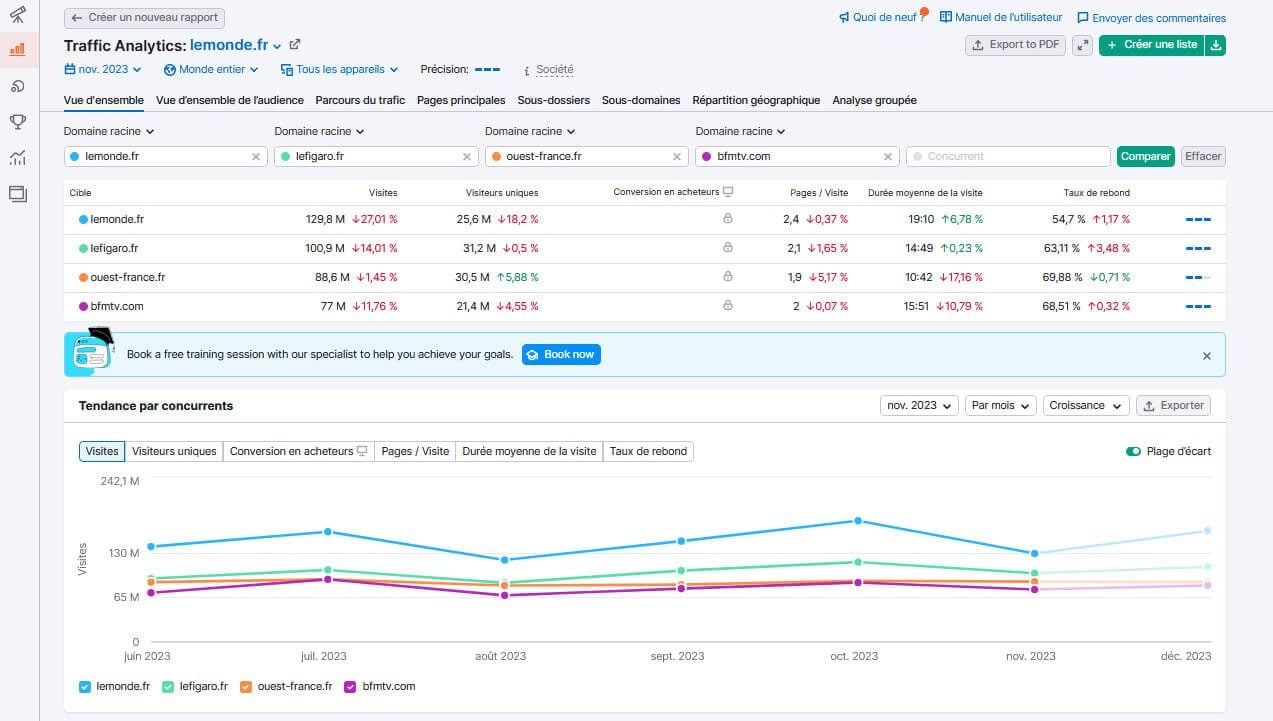The image size is (1273, 721).
Task: Click the desktop icon in Conversion en acheteurs header
Action: (728, 192)
